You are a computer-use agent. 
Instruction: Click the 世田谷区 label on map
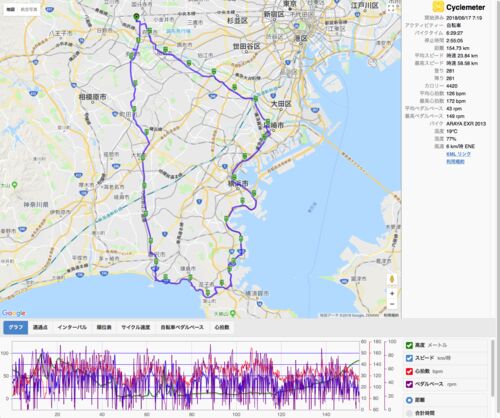pos(247,47)
